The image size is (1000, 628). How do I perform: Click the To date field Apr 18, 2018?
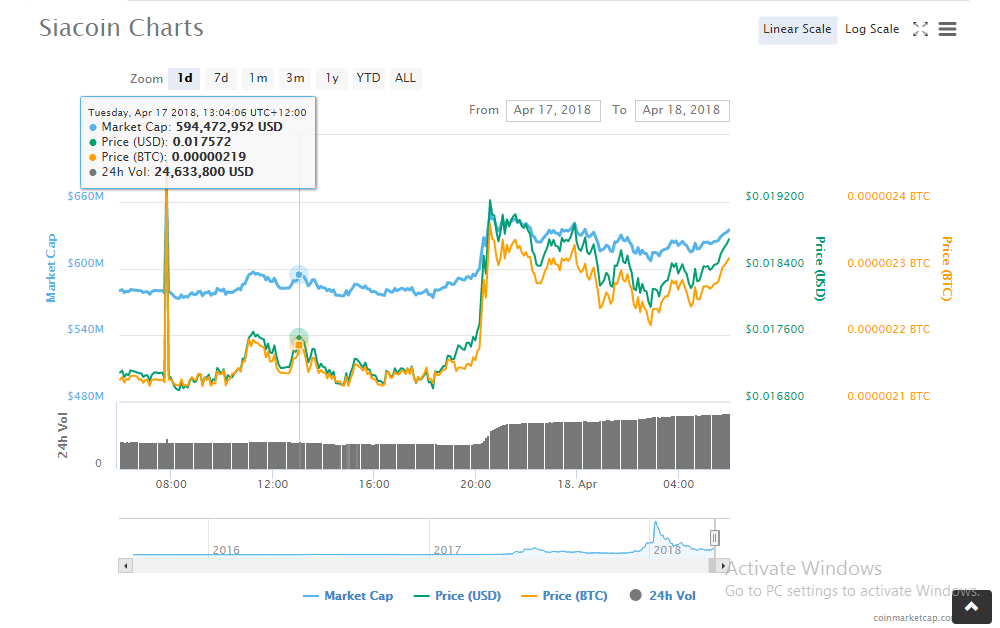[x=682, y=110]
